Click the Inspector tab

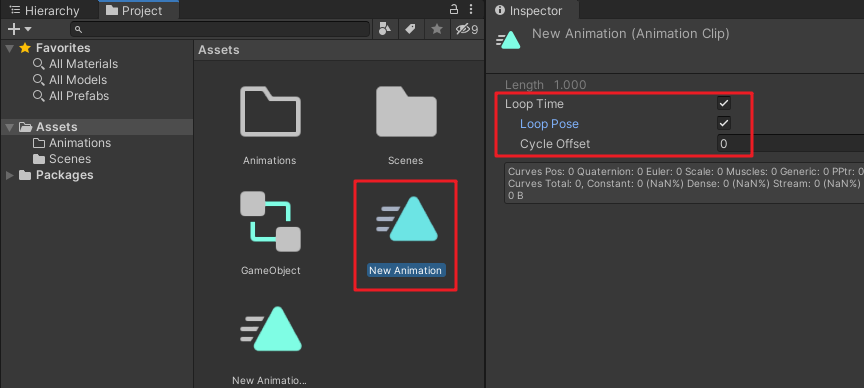529,10
